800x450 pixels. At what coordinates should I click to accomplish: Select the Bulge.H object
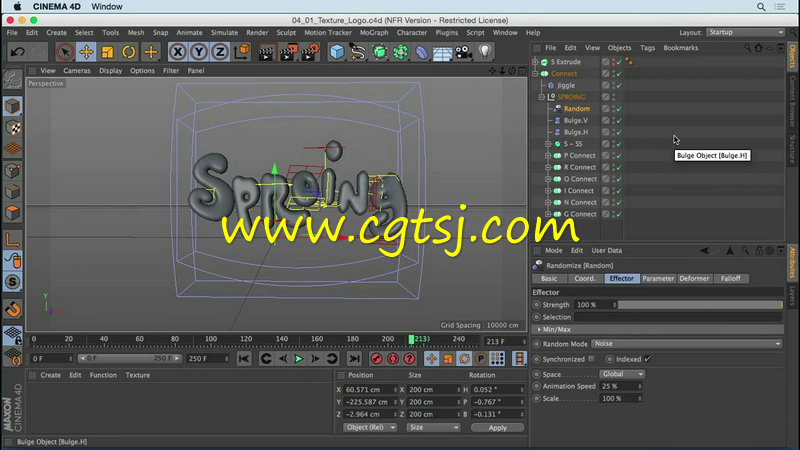tap(576, 132)
